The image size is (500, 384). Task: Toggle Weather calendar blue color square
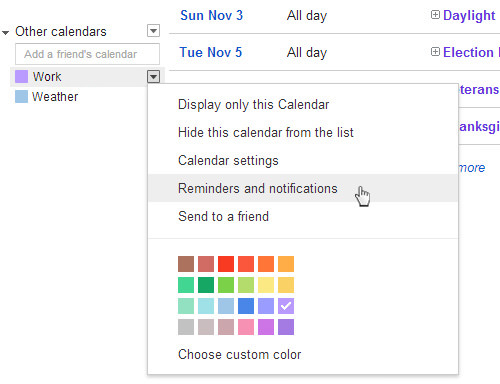[x=21, y=97]
